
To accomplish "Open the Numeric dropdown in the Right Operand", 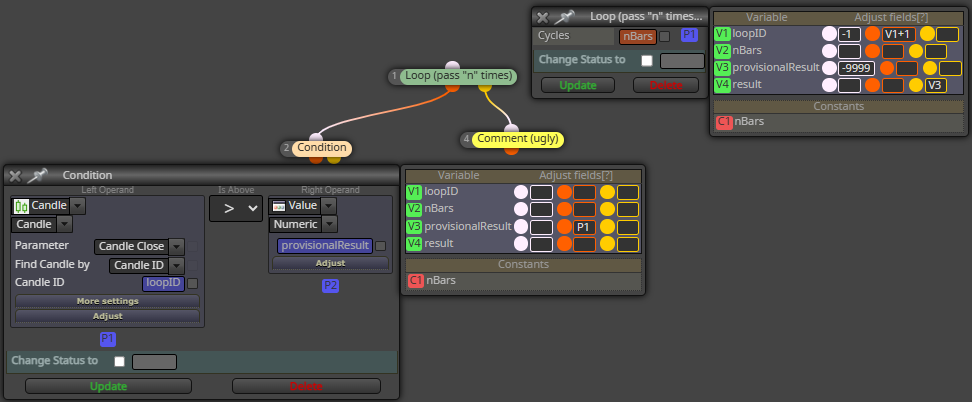I will pos(330,224).
